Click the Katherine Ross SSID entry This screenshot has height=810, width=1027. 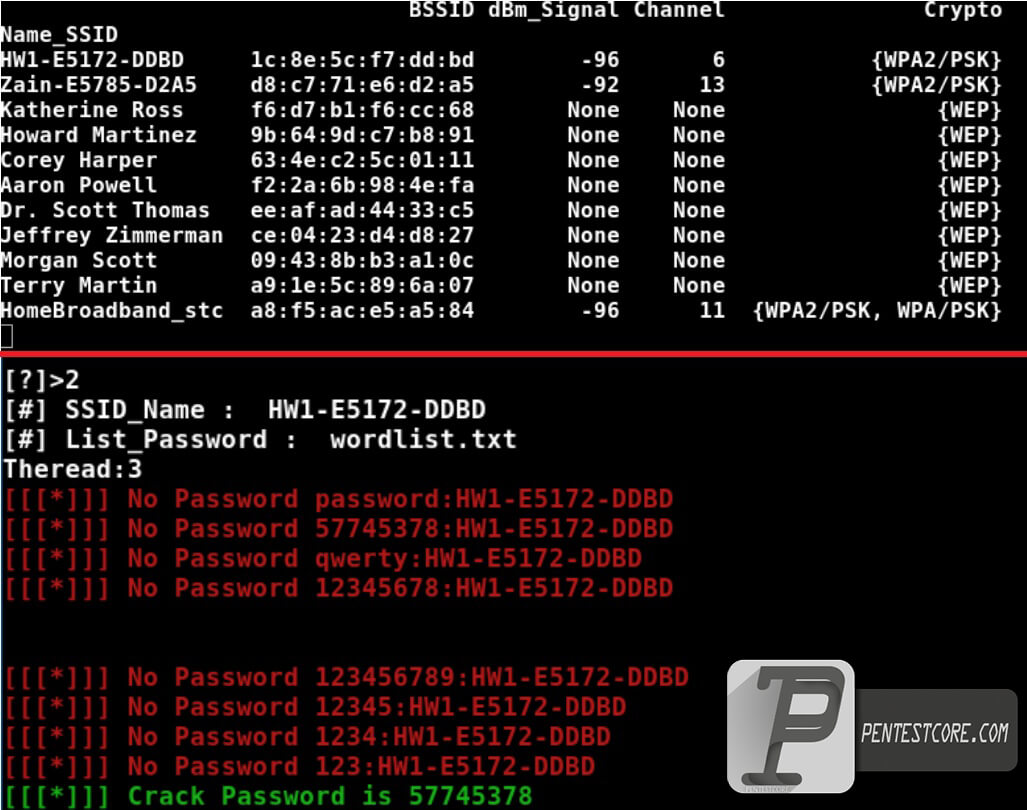click(x=92, y=110)
